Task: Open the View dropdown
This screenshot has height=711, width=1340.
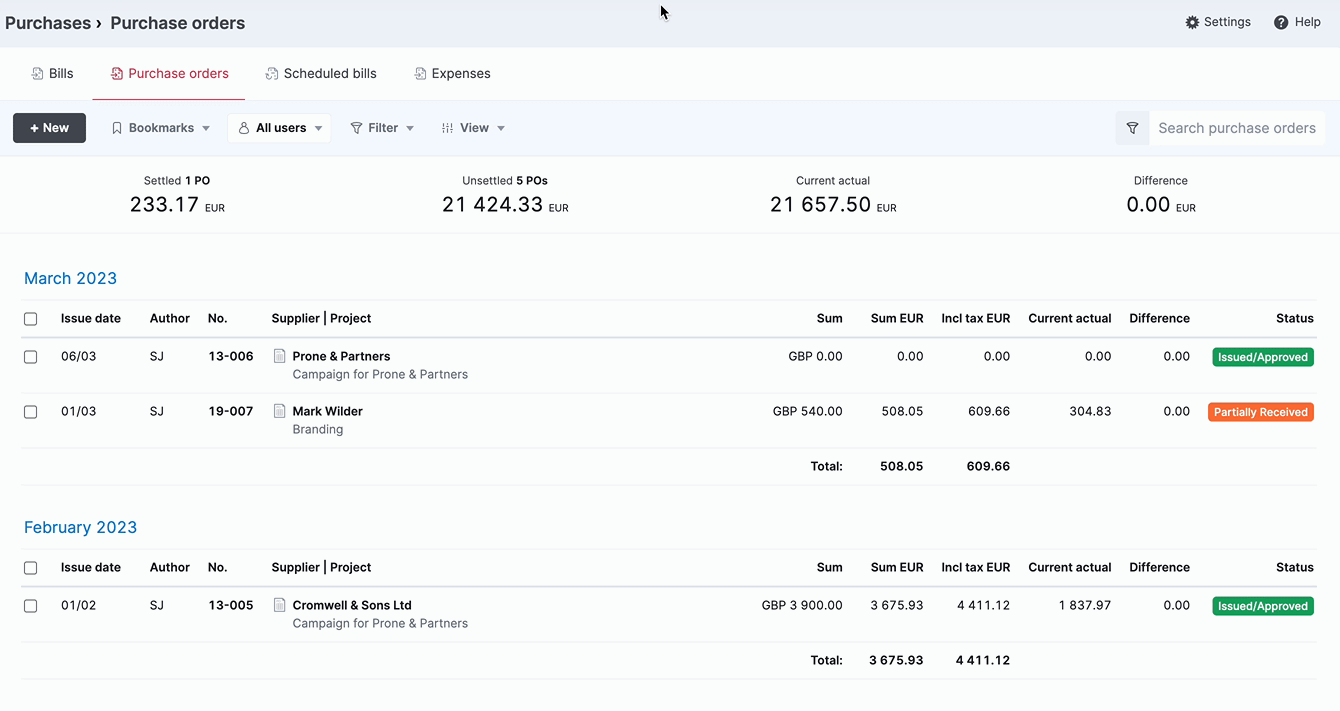Action: click(x=473, y=128)
